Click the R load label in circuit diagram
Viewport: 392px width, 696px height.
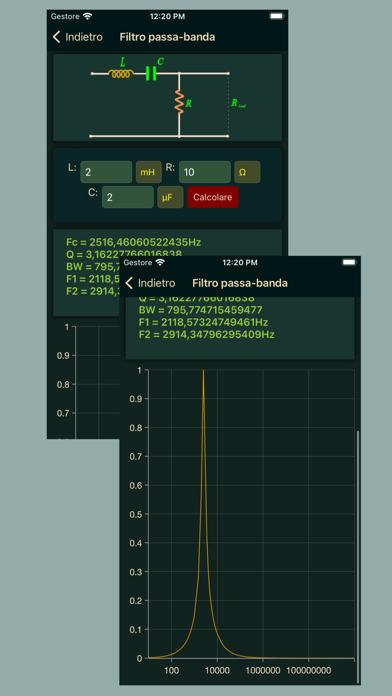(x=238, y=103)
